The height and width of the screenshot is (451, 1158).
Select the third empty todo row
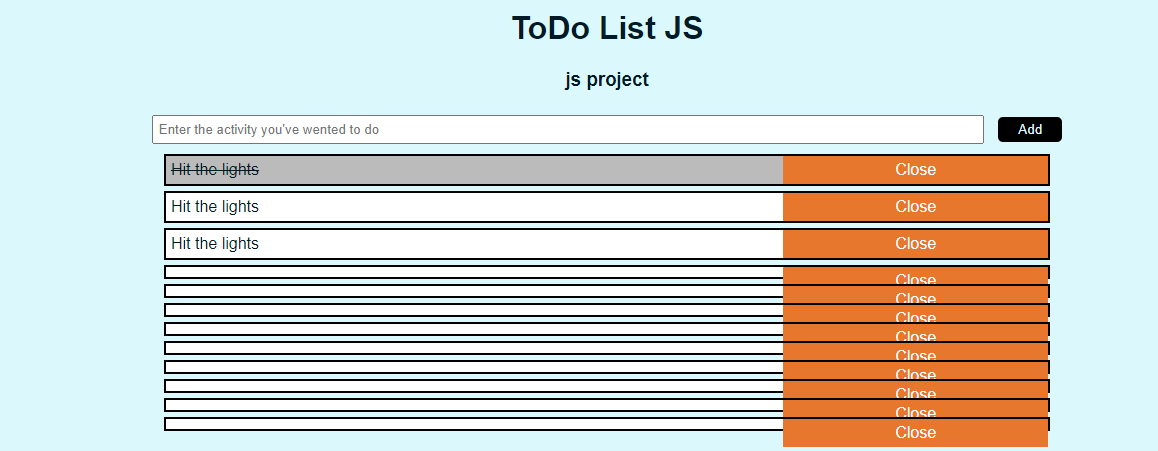point(473,310)
